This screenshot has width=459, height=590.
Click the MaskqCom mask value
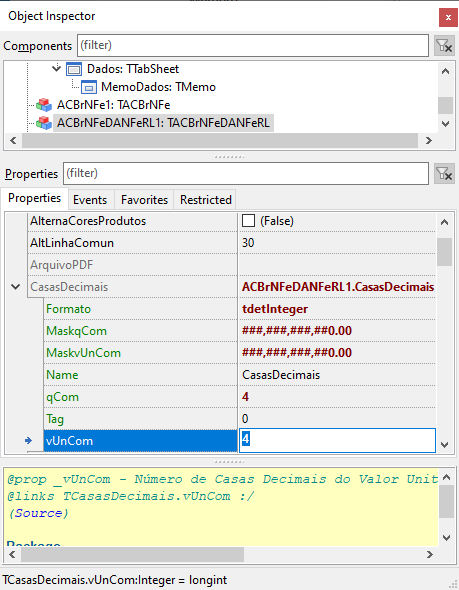pyautogui.click(x=297, y=331)
